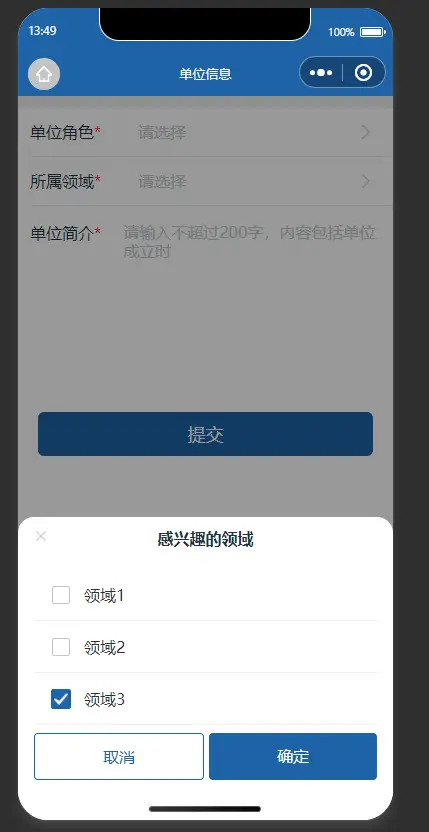This screenshot has height=832, width=429.
Task: Check the 领域1 checkbox
Action: (x=61, y=595)
